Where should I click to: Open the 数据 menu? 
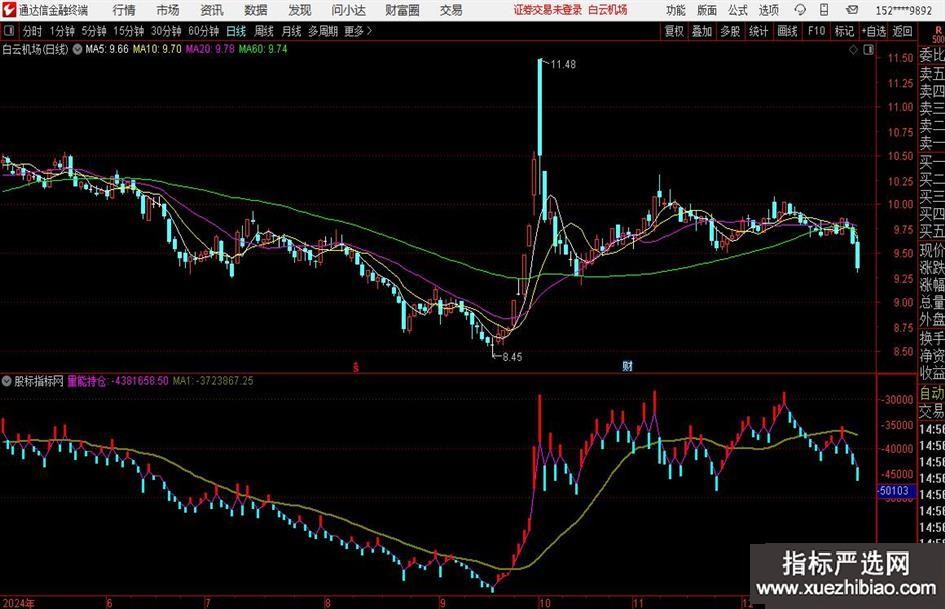[x=256, y=10]
